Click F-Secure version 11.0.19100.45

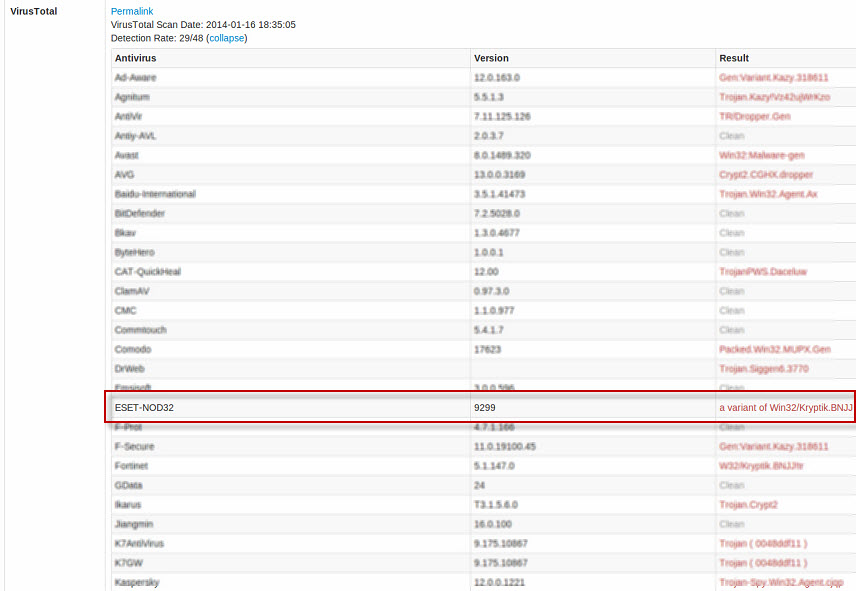pos(505,446)
